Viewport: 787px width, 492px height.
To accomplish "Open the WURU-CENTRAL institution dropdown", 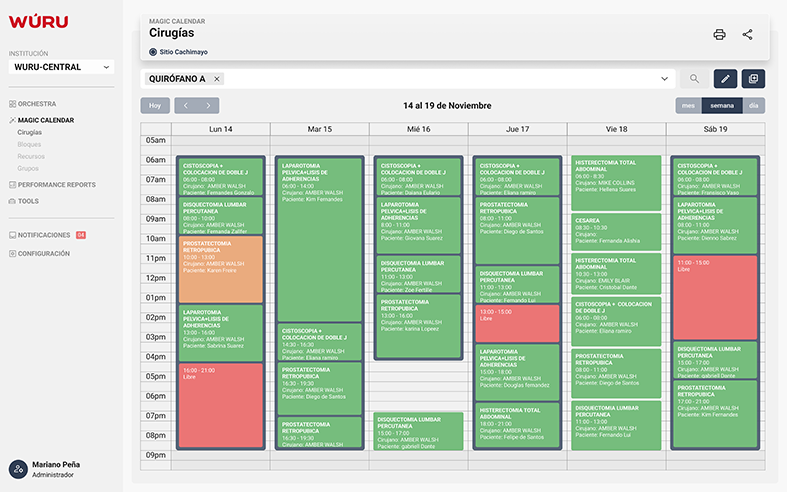I will coord(61,67).
